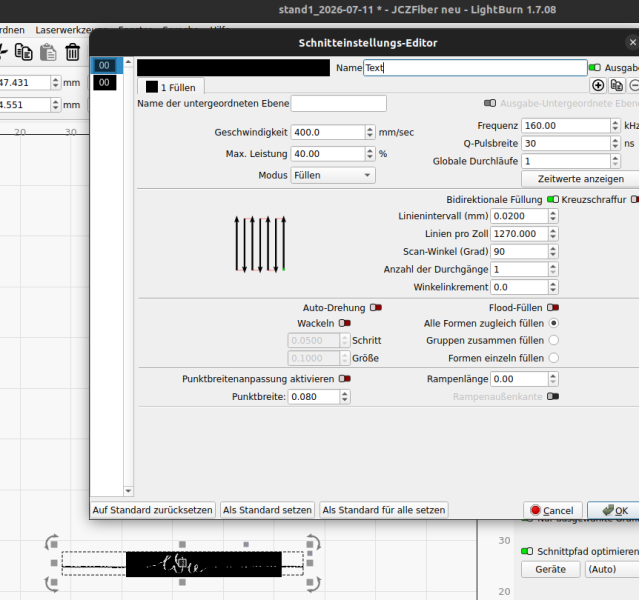Image resolution: width=639 pixels, height=600 pixels.
Task: Click black swatch on Füllen tab
Action: point(152,87)
